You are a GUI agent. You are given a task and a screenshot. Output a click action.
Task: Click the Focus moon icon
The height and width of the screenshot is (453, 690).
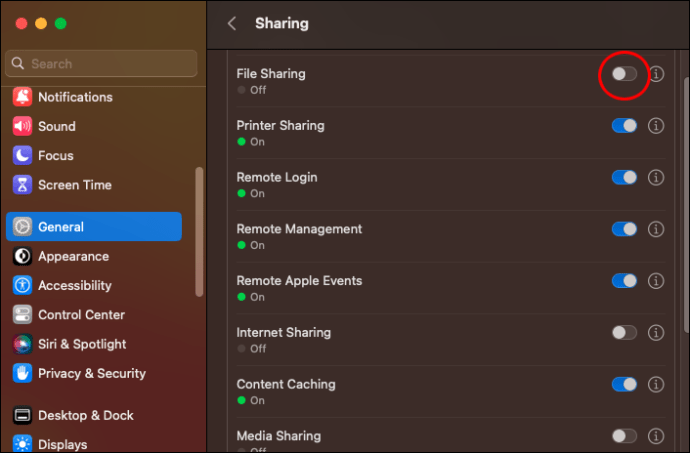pos(22,156)
